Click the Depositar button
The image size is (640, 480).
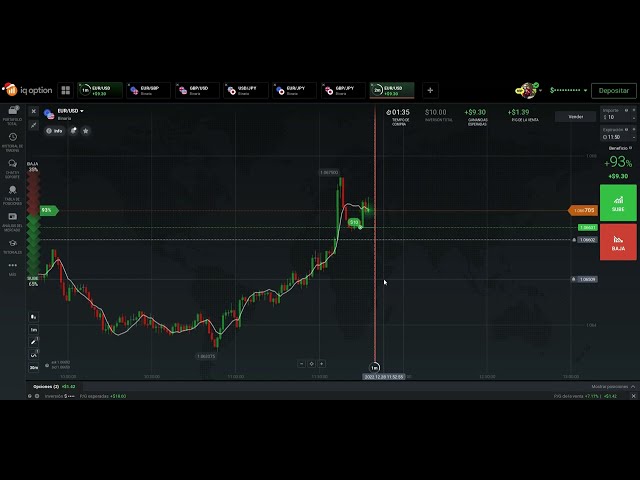[x=613, y=90]
